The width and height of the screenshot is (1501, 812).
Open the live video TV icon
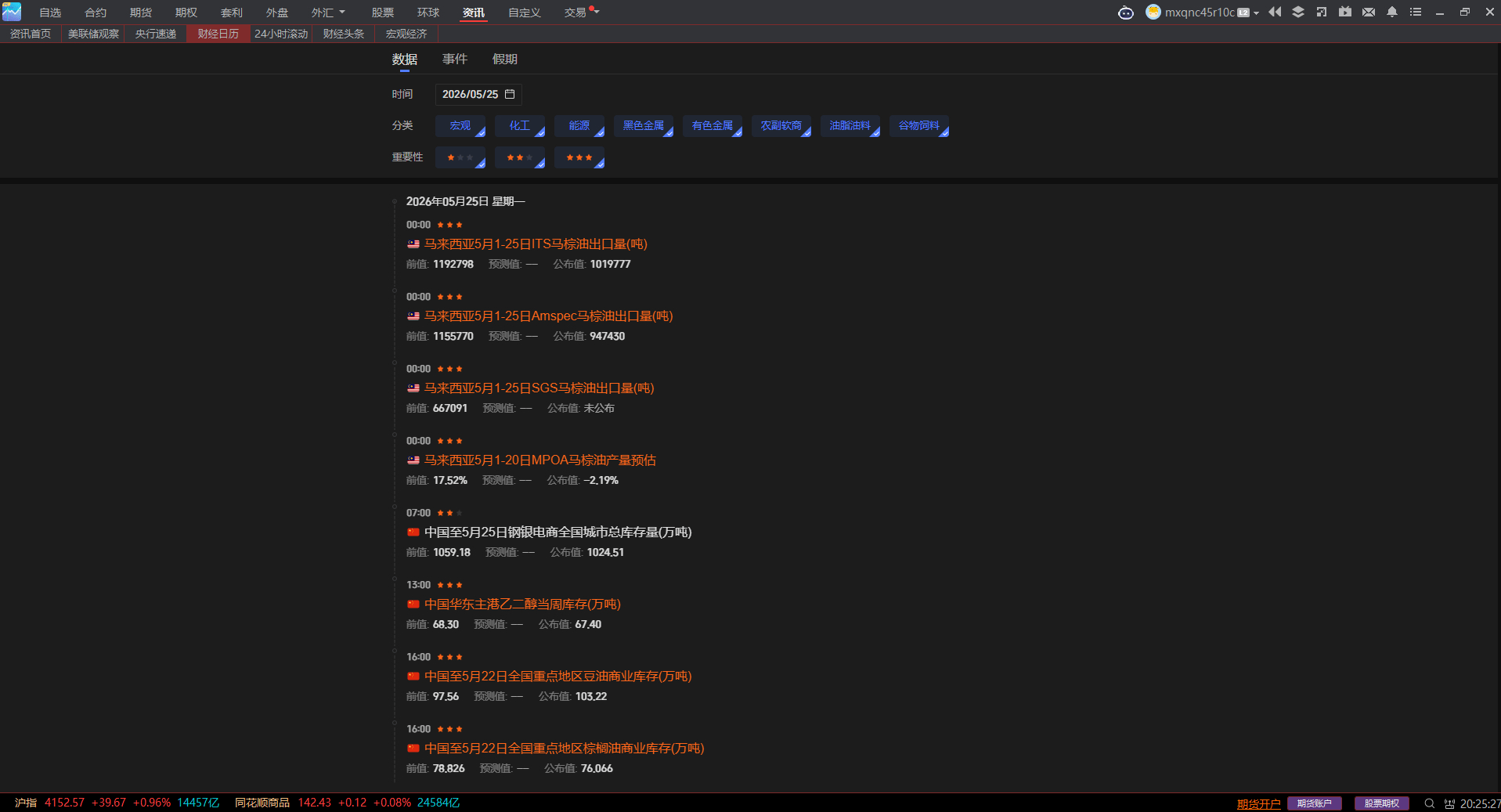1345,12
